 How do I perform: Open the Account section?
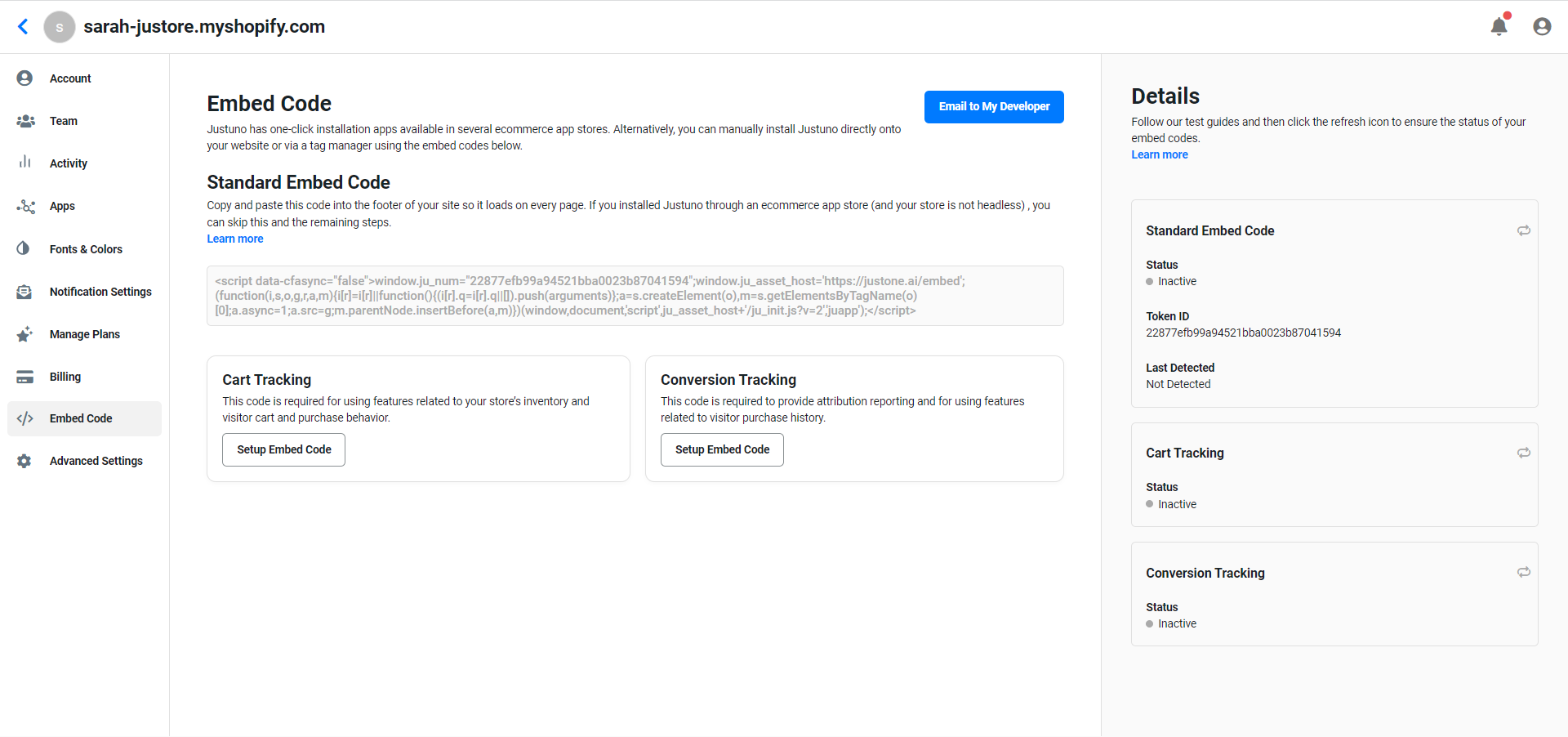click(70, 78)
